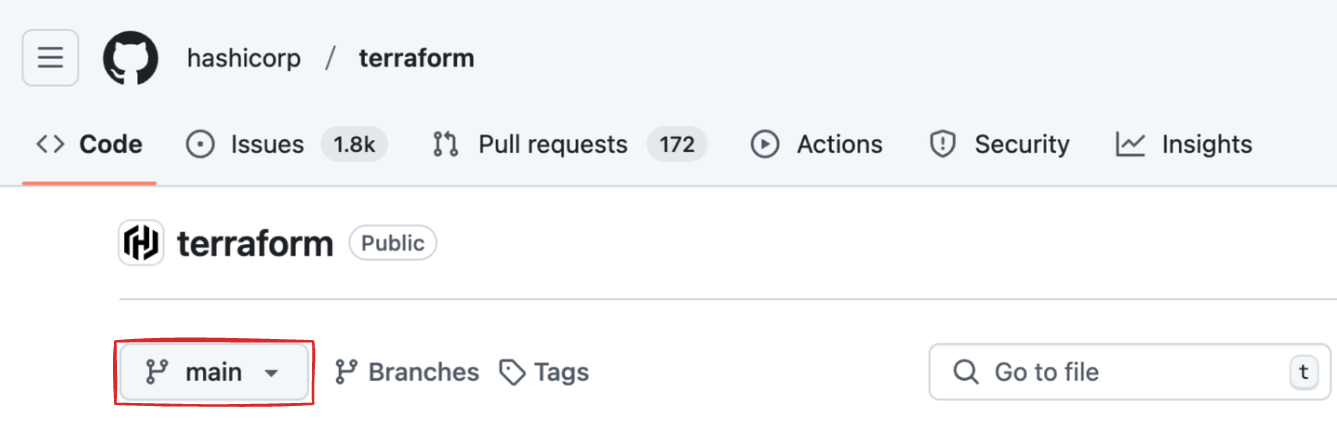Go to the Pull requests tab

552,144
